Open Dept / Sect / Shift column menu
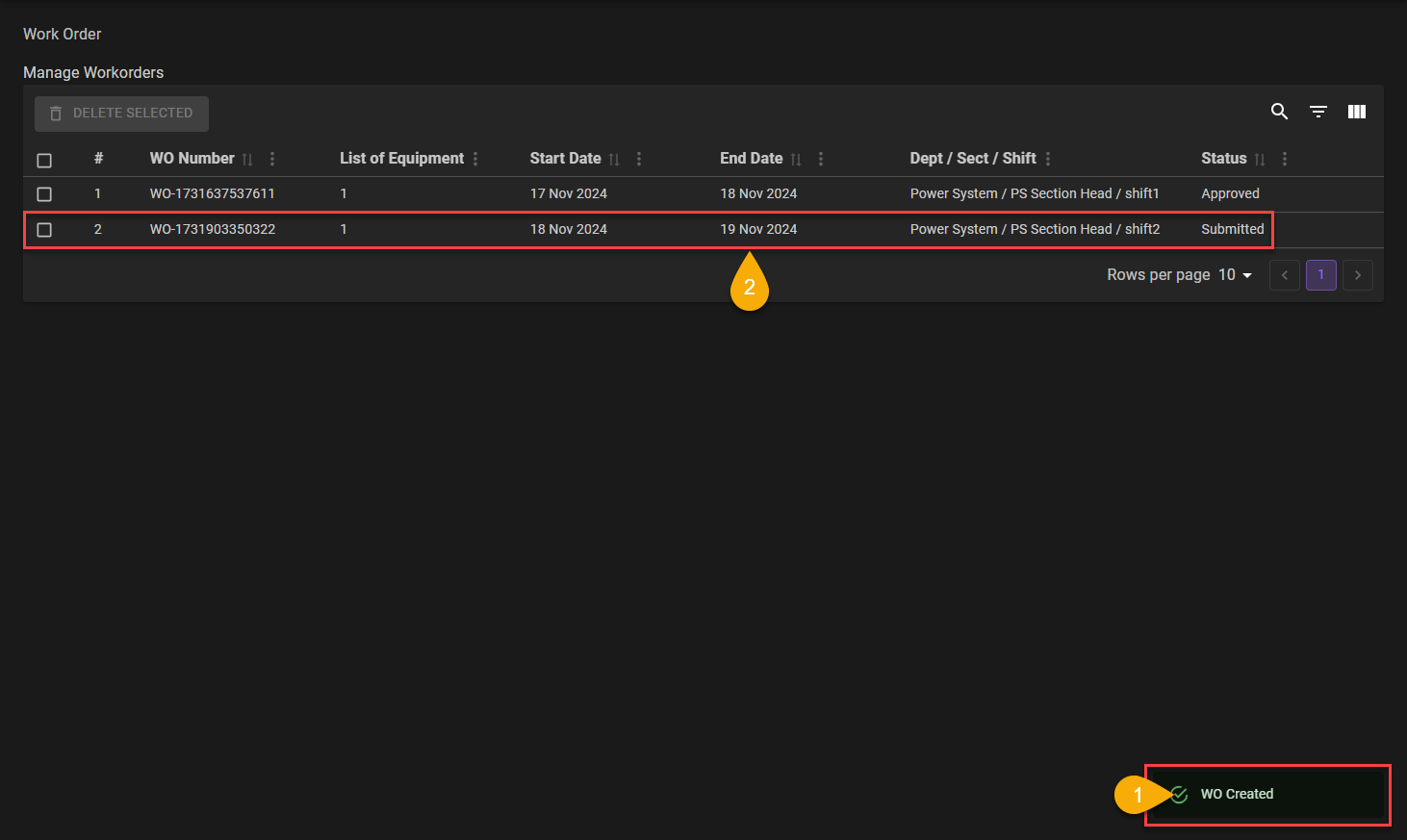1407x840 pixels. [x=1048, y=159]
